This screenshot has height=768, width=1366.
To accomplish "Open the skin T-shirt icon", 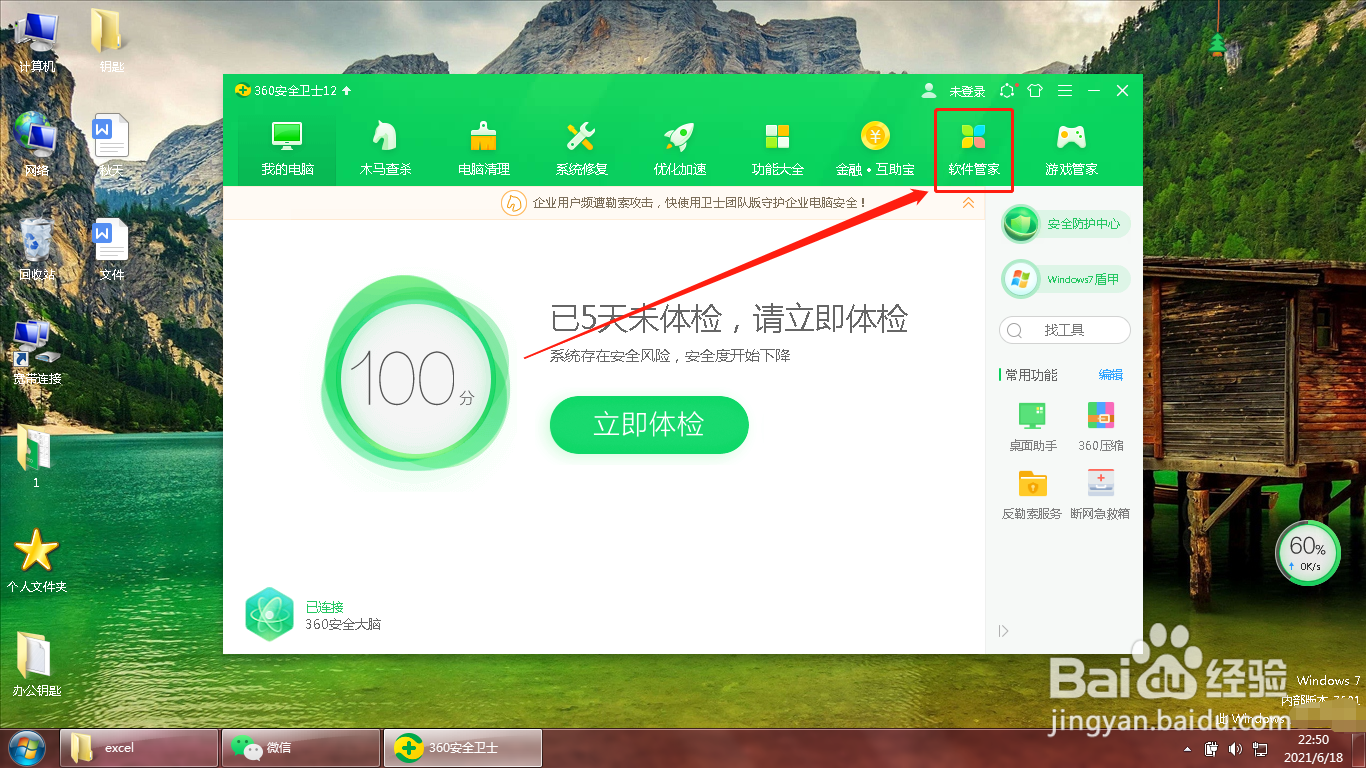I will pos(1035,90).
